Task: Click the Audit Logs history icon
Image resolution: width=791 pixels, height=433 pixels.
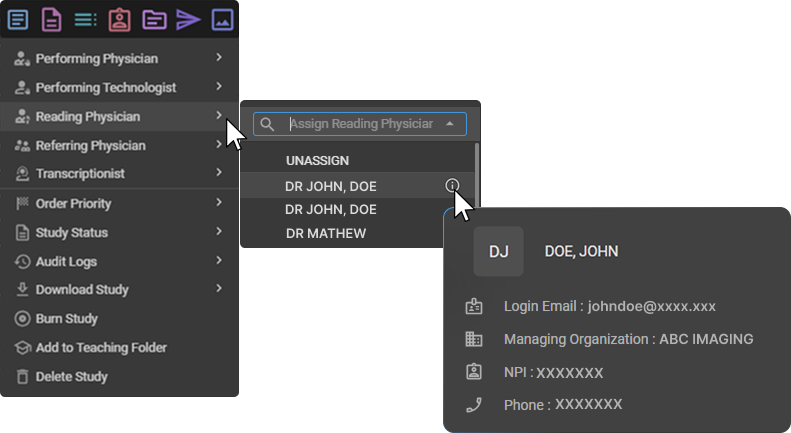Action: (22, 261)
